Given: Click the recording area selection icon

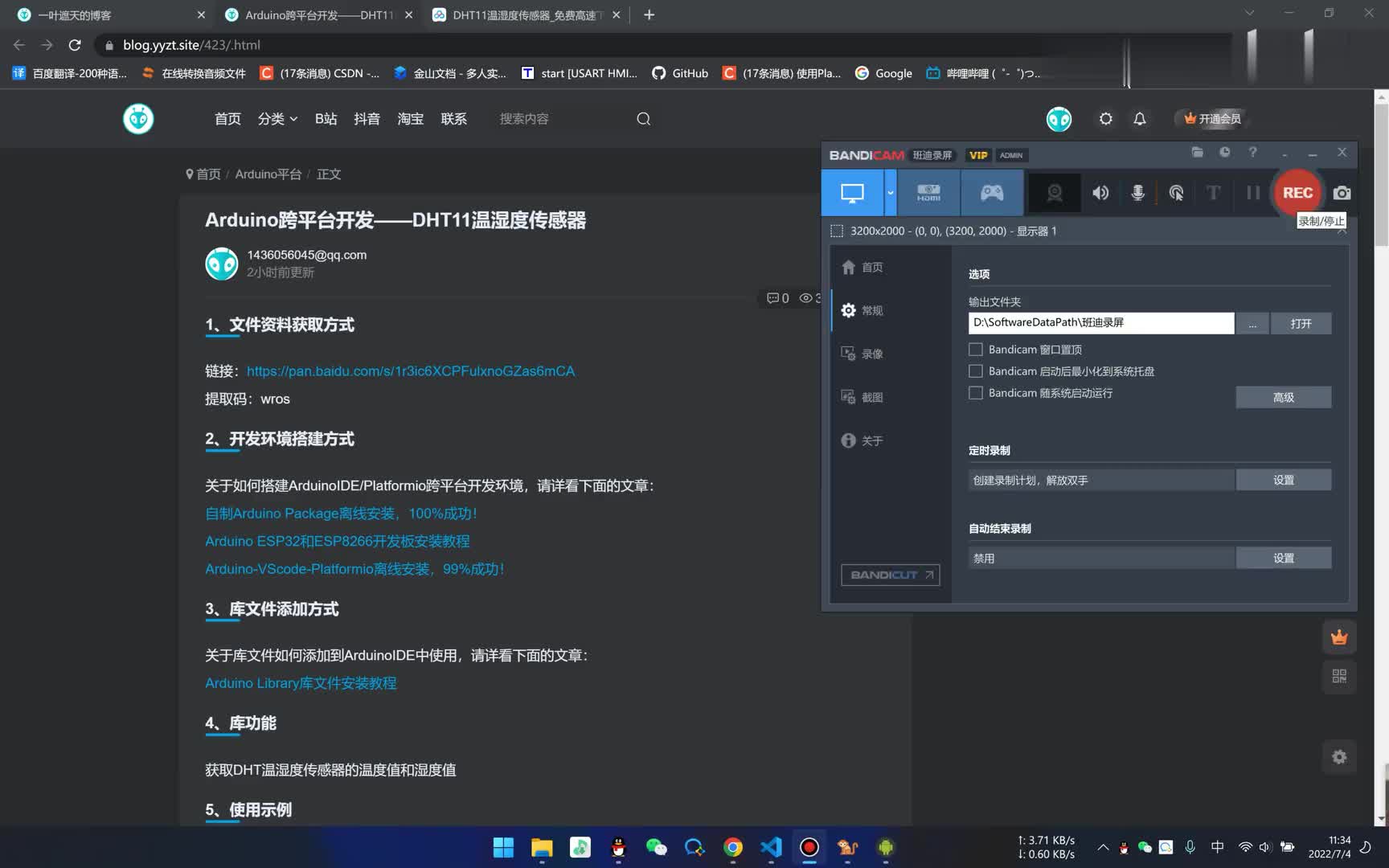Looking at the screenshot, I should pyautogui.click(x=837, y=231).
